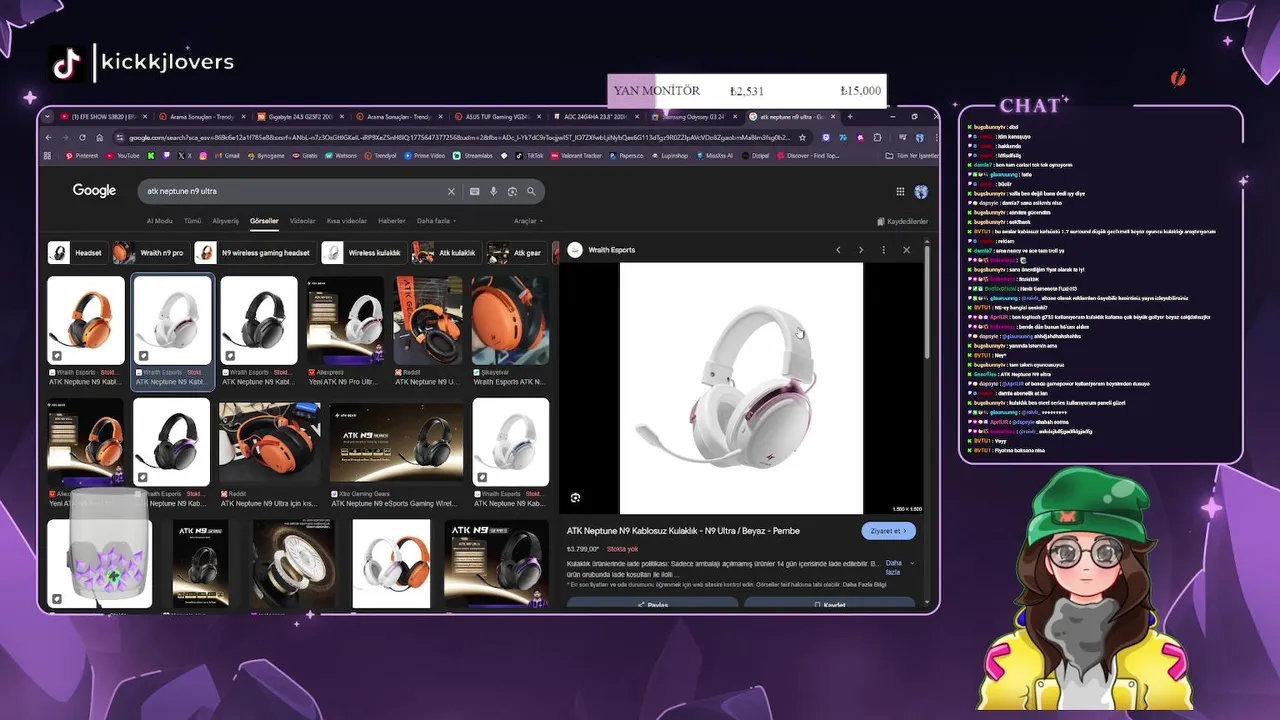
Task: Open the Prime Video bookmark
Action: tap(425, 156)
